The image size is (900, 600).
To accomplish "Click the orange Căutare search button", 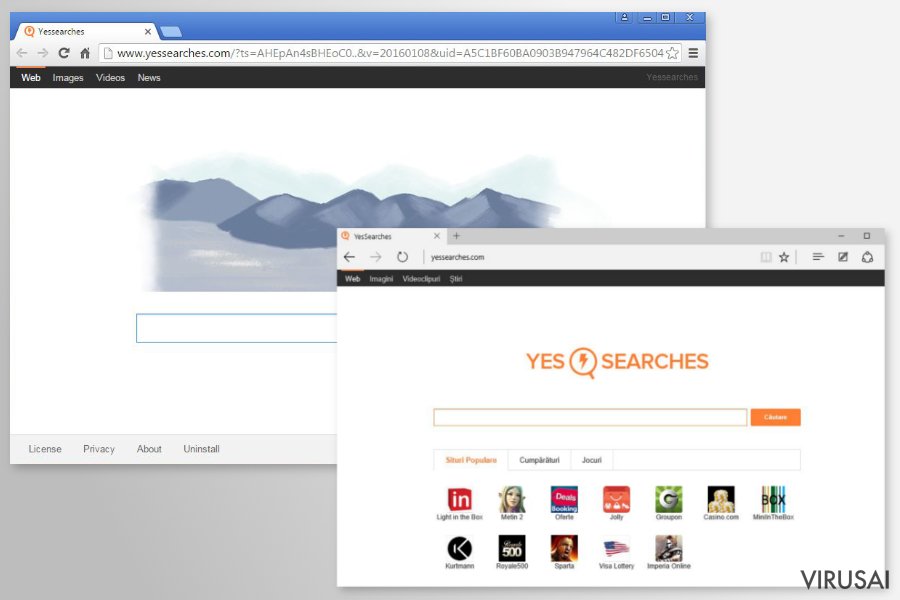I will click(x=775, y=417).
